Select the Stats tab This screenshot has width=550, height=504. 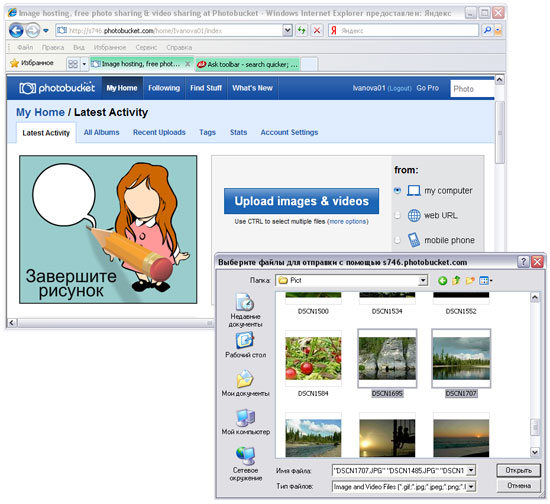[238, 132]
